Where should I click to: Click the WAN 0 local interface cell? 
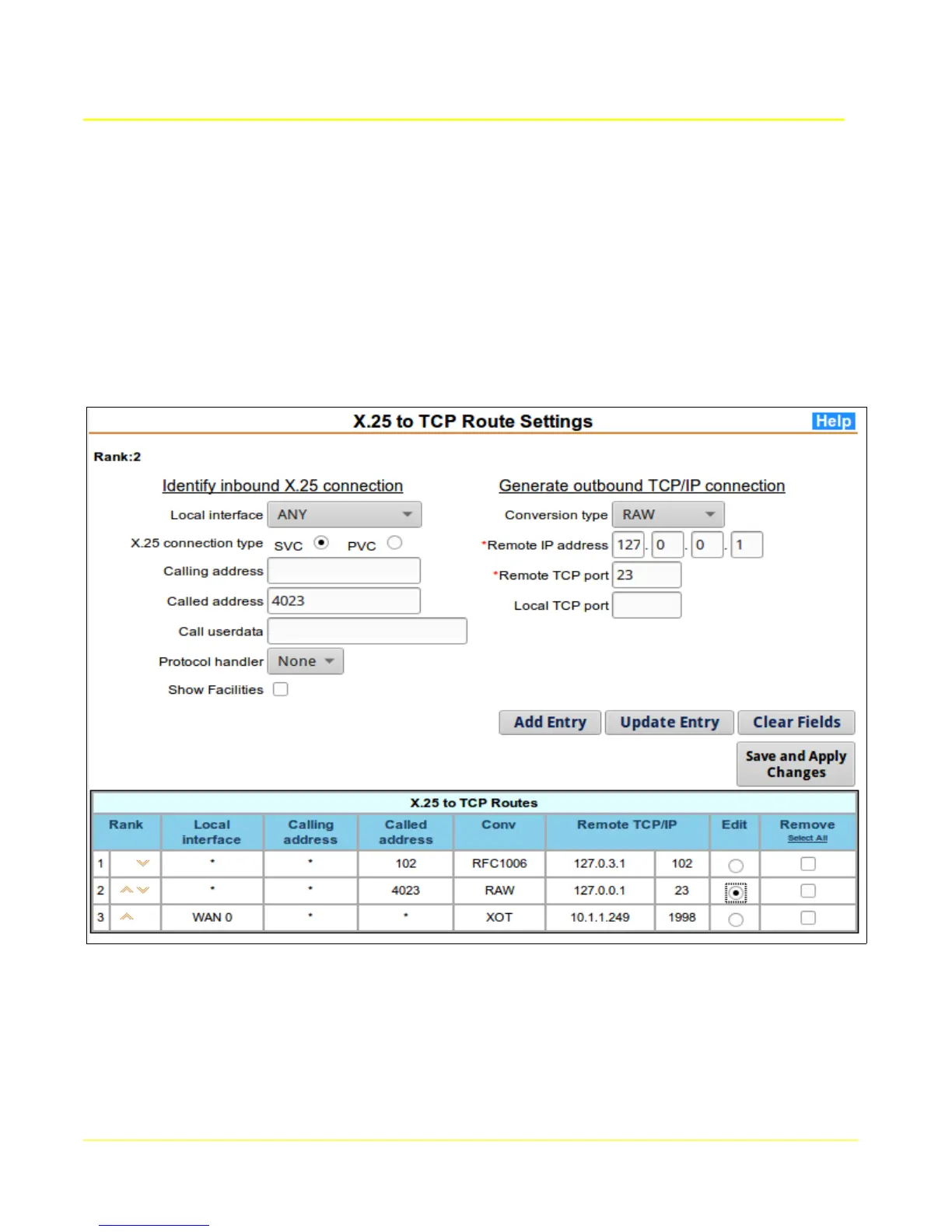[x=212, y=917]
